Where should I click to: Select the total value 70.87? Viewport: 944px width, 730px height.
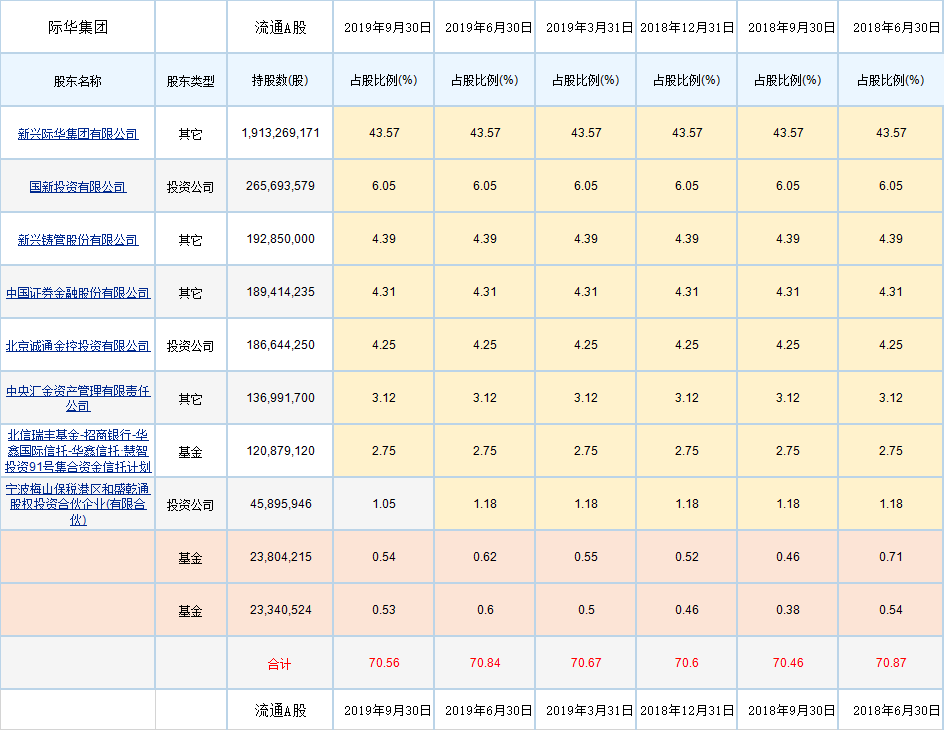(891, 663)
